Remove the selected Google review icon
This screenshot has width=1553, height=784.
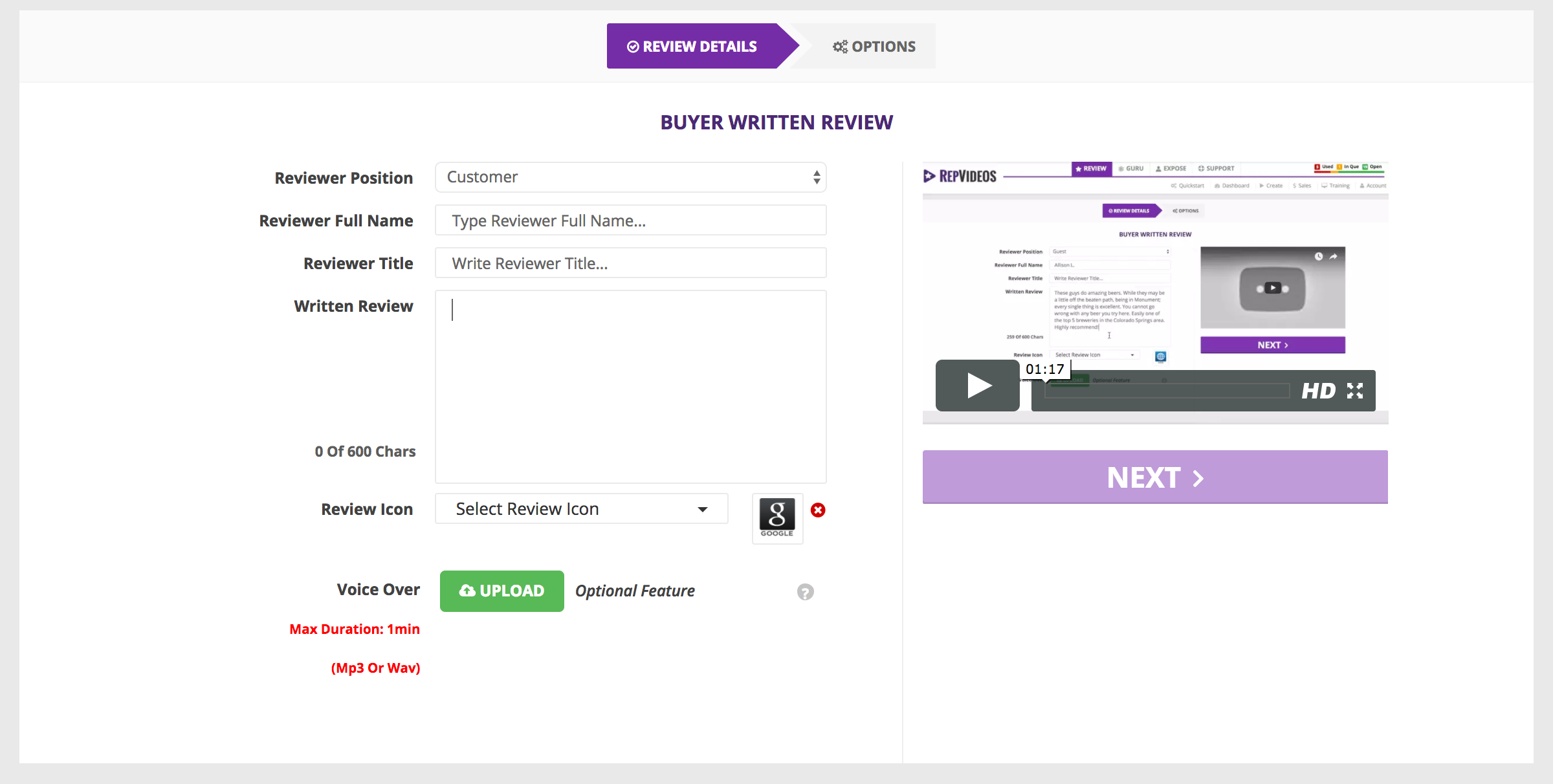point(818,510)
